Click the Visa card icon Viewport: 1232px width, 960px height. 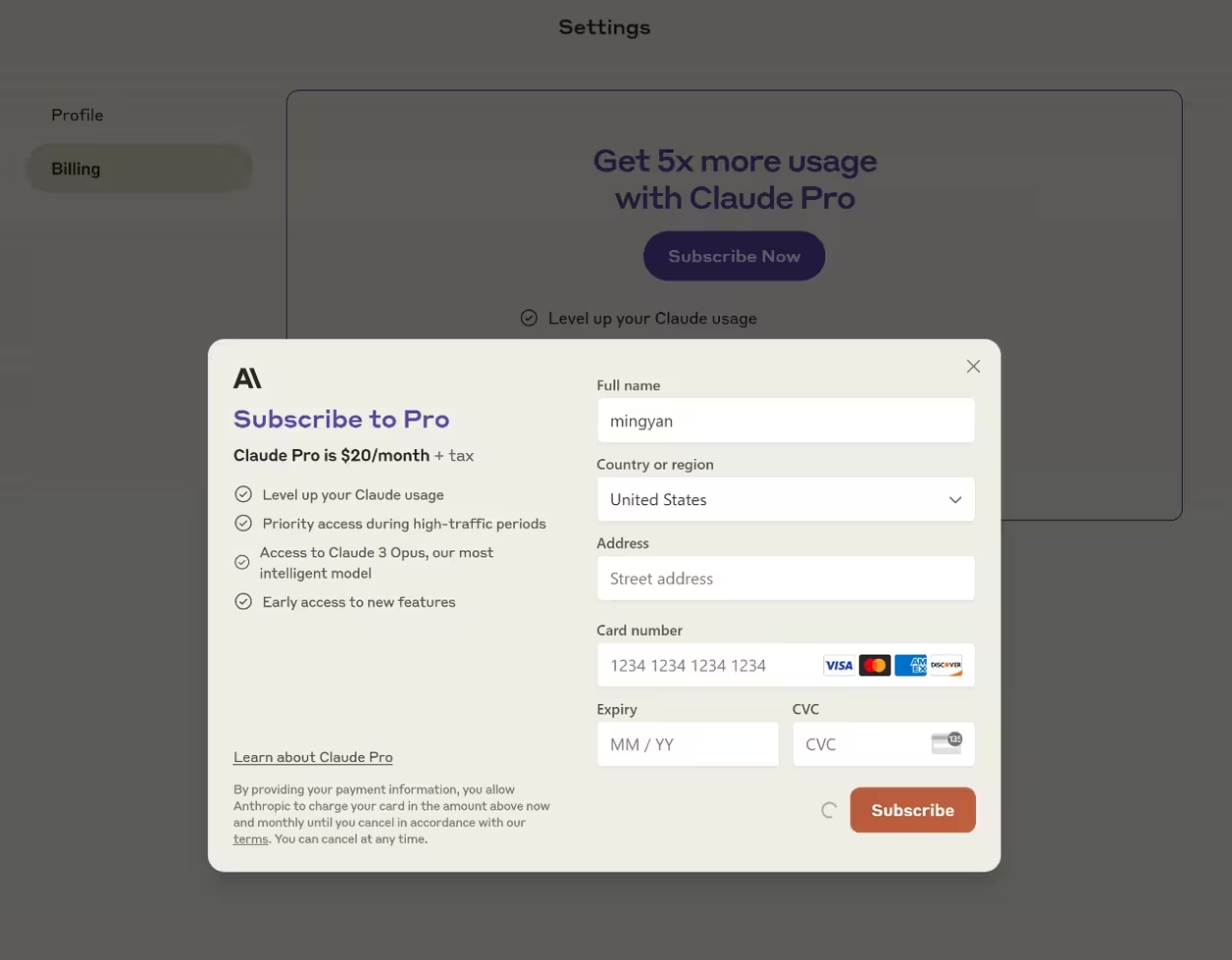(x=839, y=666)
